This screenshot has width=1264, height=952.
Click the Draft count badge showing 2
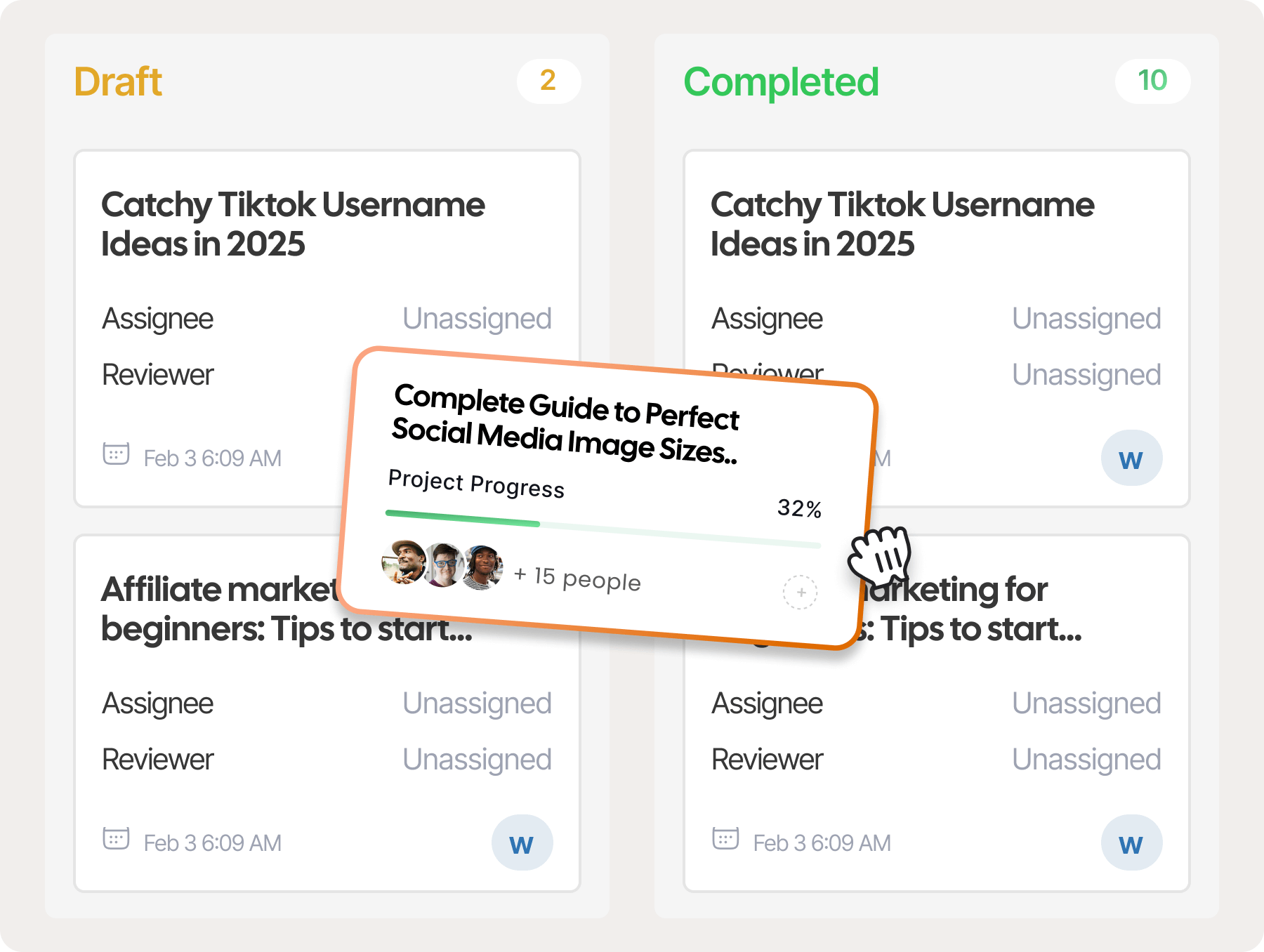[548, 81]
